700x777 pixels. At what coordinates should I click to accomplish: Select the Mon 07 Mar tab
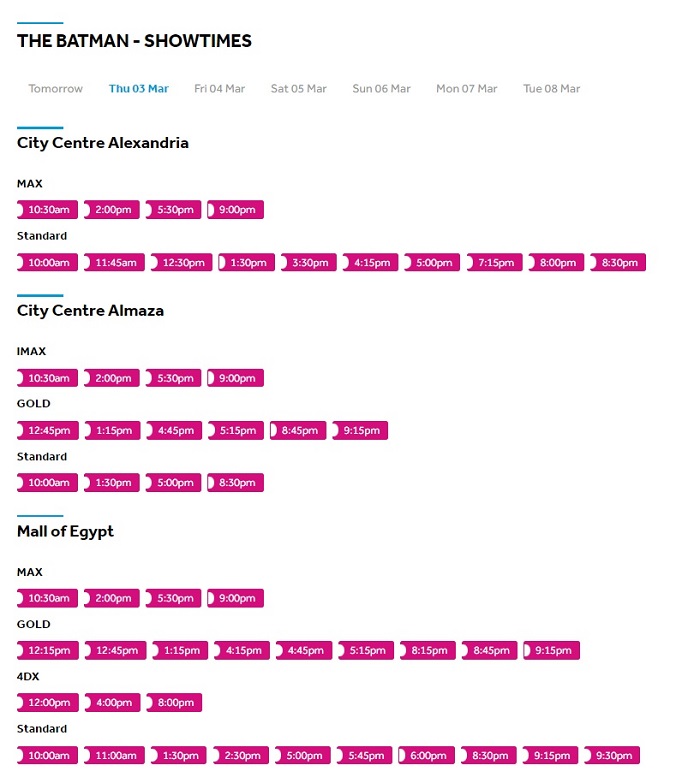pyautogui.click(x=466, y=89)
